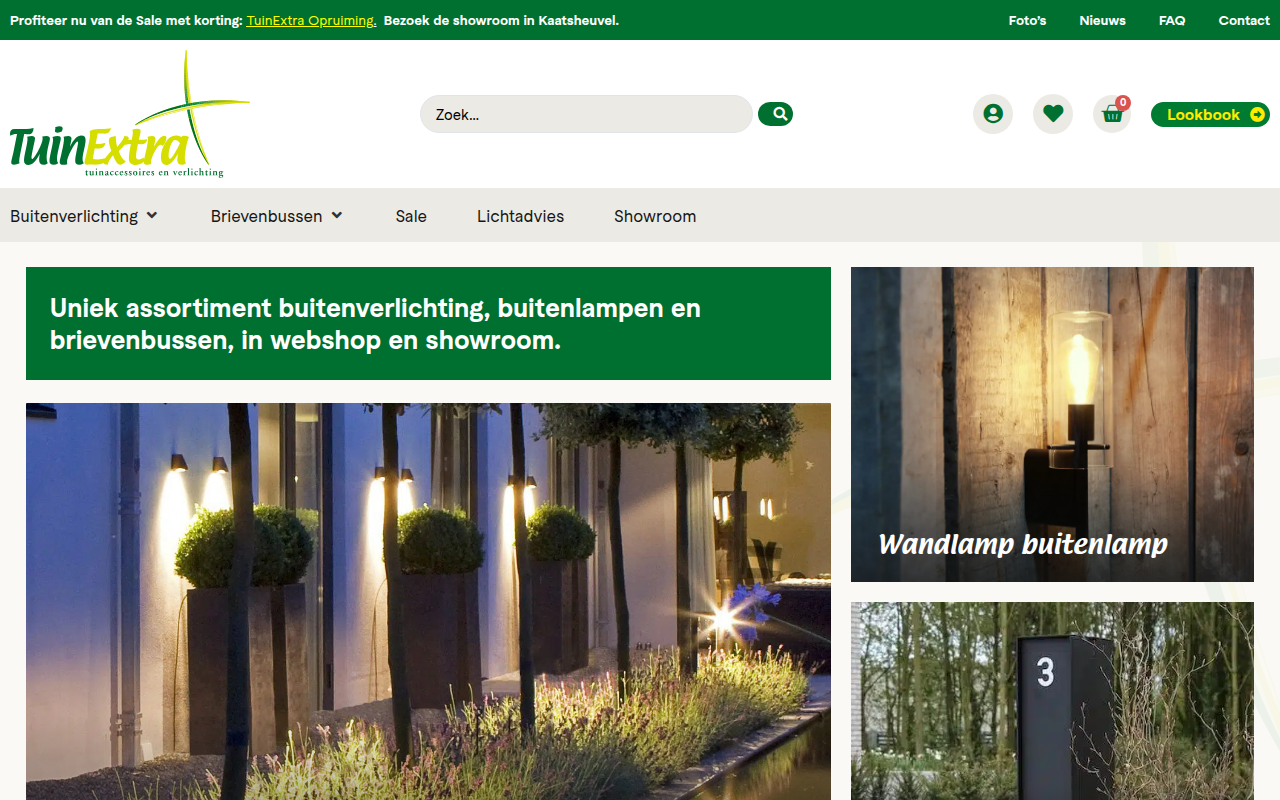Click the Wandlamp buitenlamp image tile
Viewport: 1280px width, 800px height.
1052,424
